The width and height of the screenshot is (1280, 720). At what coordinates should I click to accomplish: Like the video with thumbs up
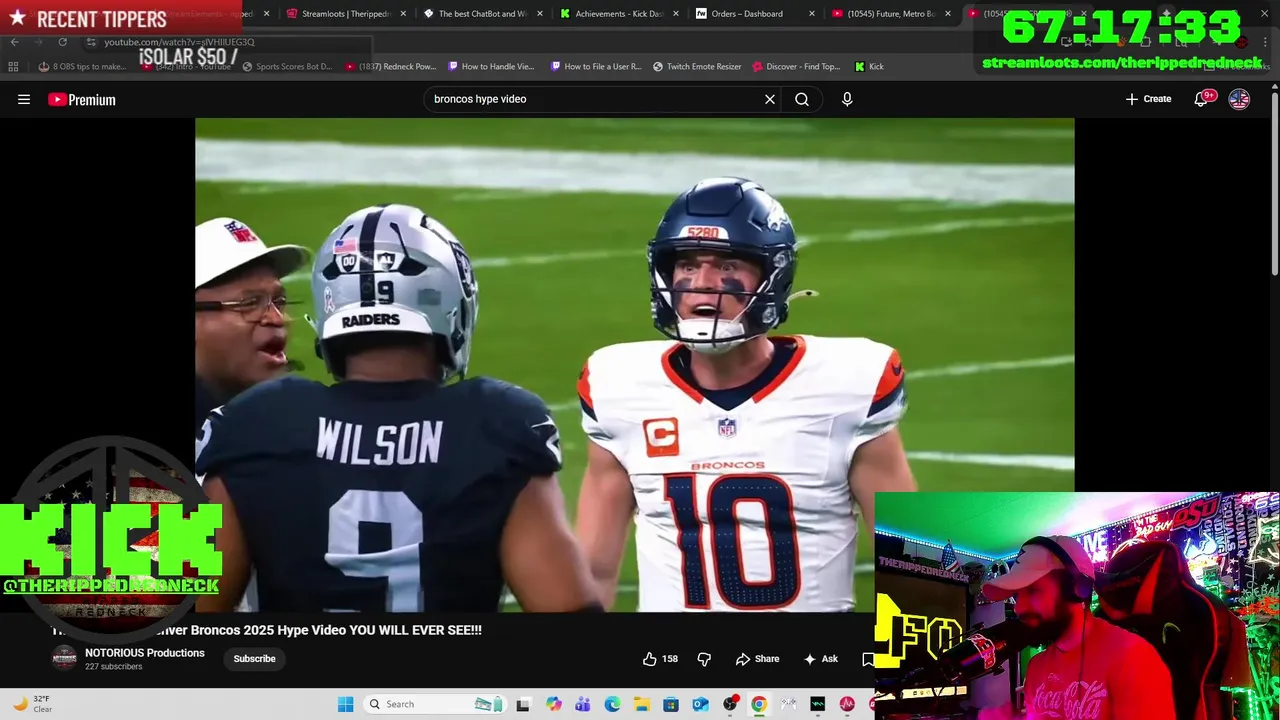pyautogui.click(x=660, y=659)
